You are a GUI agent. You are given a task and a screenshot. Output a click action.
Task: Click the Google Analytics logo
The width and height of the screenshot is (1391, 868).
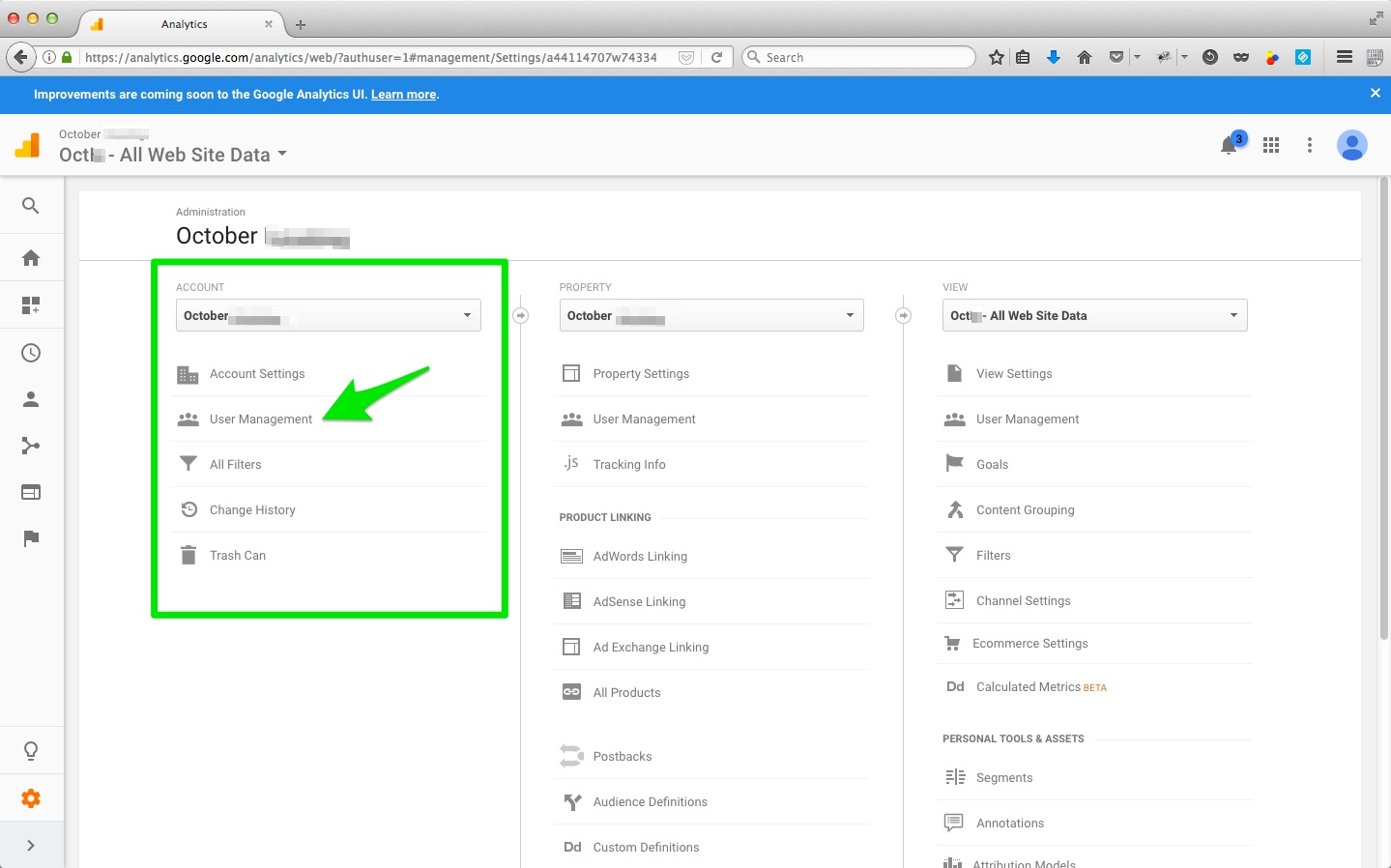[28, 145]
